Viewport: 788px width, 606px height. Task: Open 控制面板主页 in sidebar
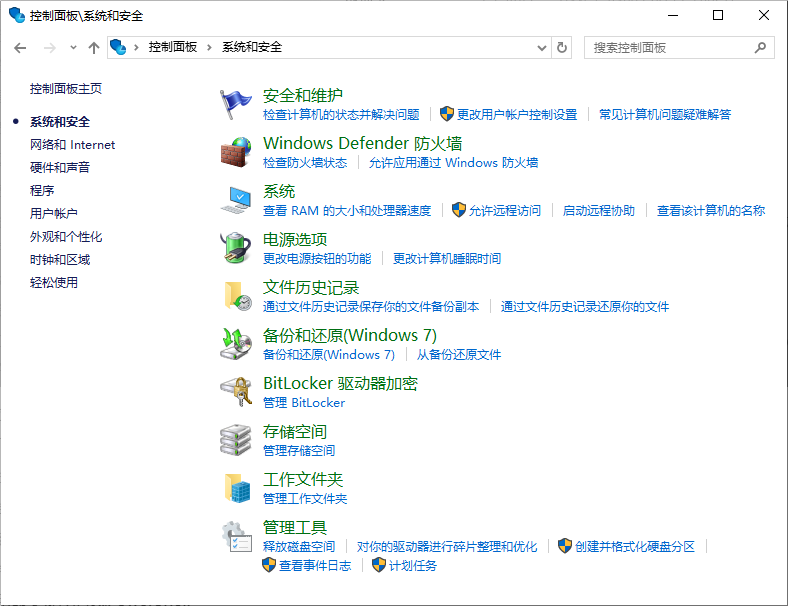click(66, 89)
